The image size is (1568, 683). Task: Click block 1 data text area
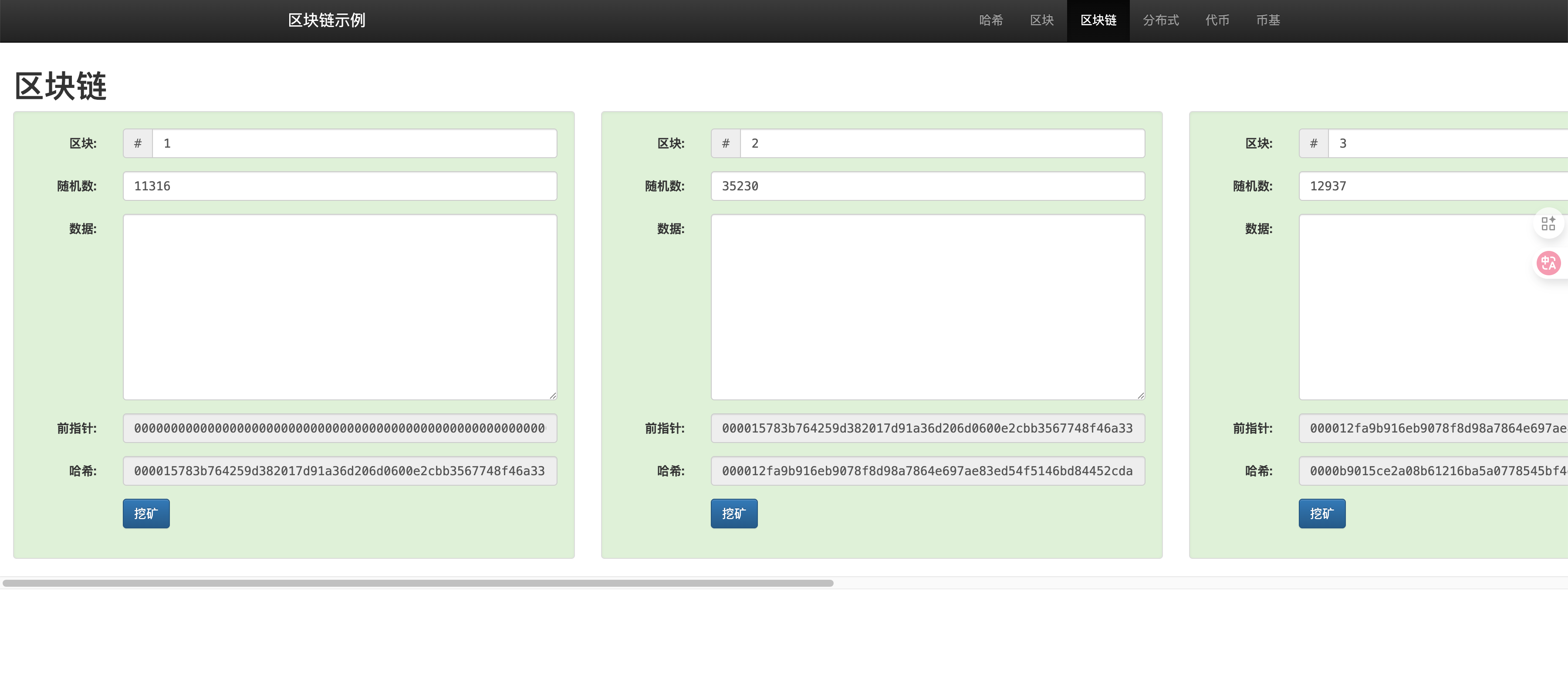[x=340, y=306]
